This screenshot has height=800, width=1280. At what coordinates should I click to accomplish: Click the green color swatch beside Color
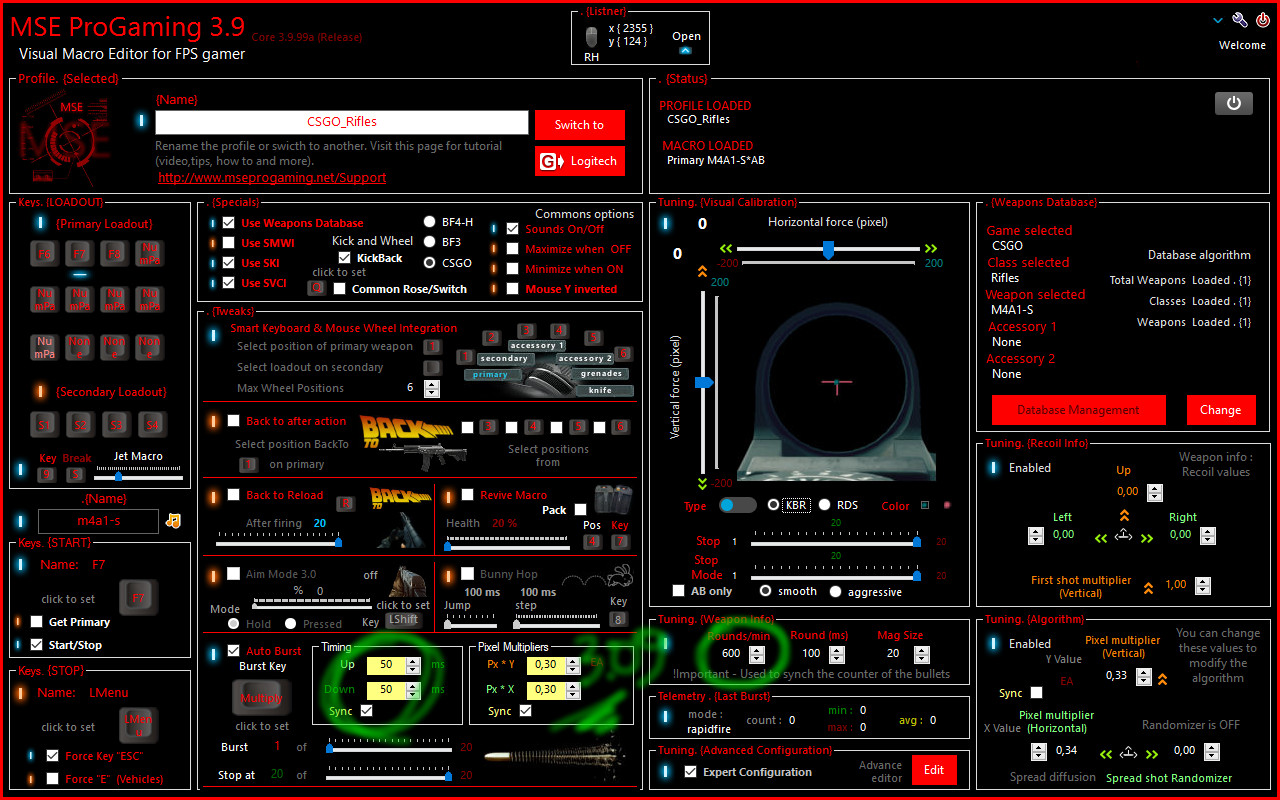pos(925,505)
